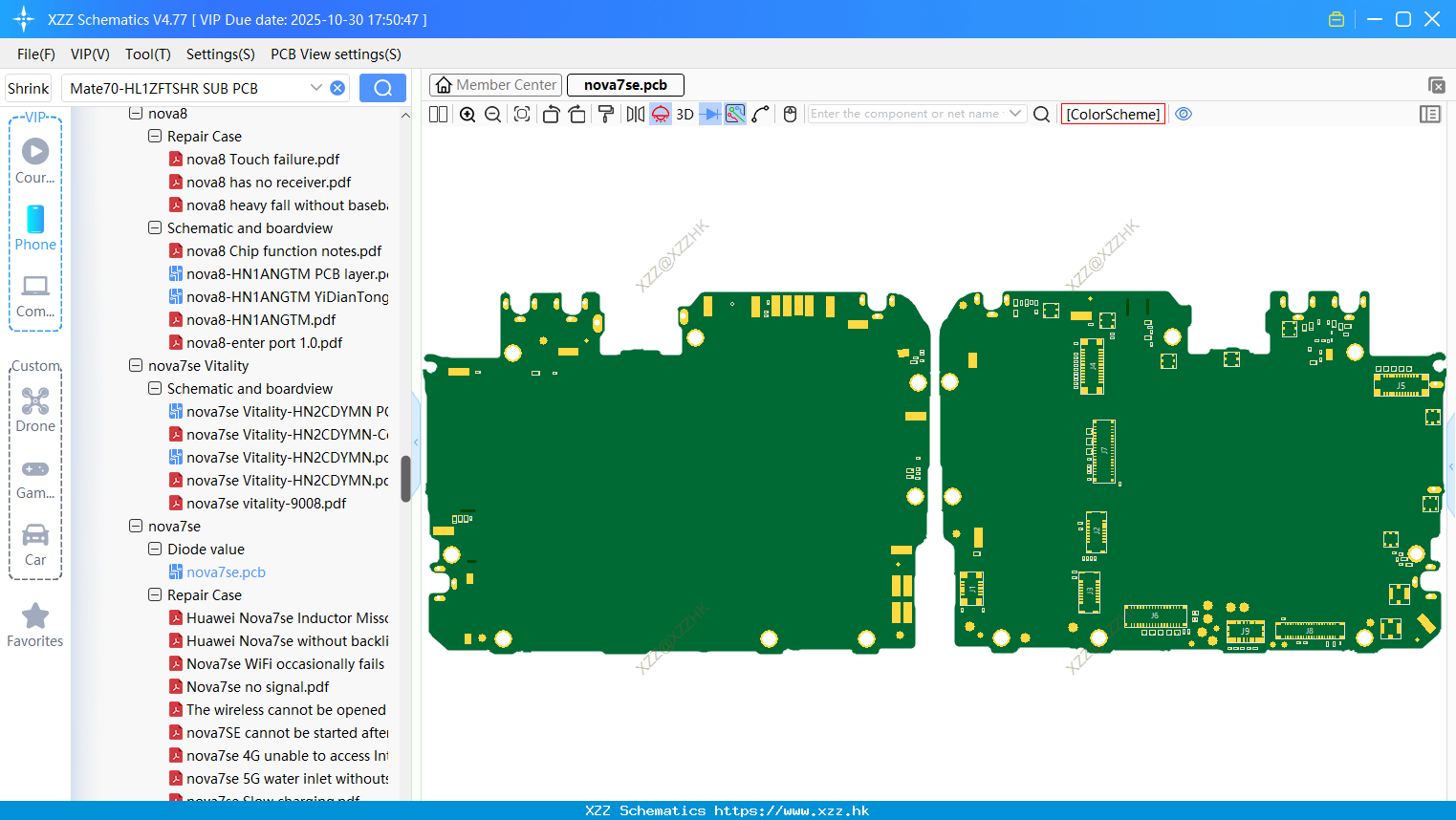Switch to 3D view
The height and width of the screenshot is (820, 1456).
click(x=685, y=114)
